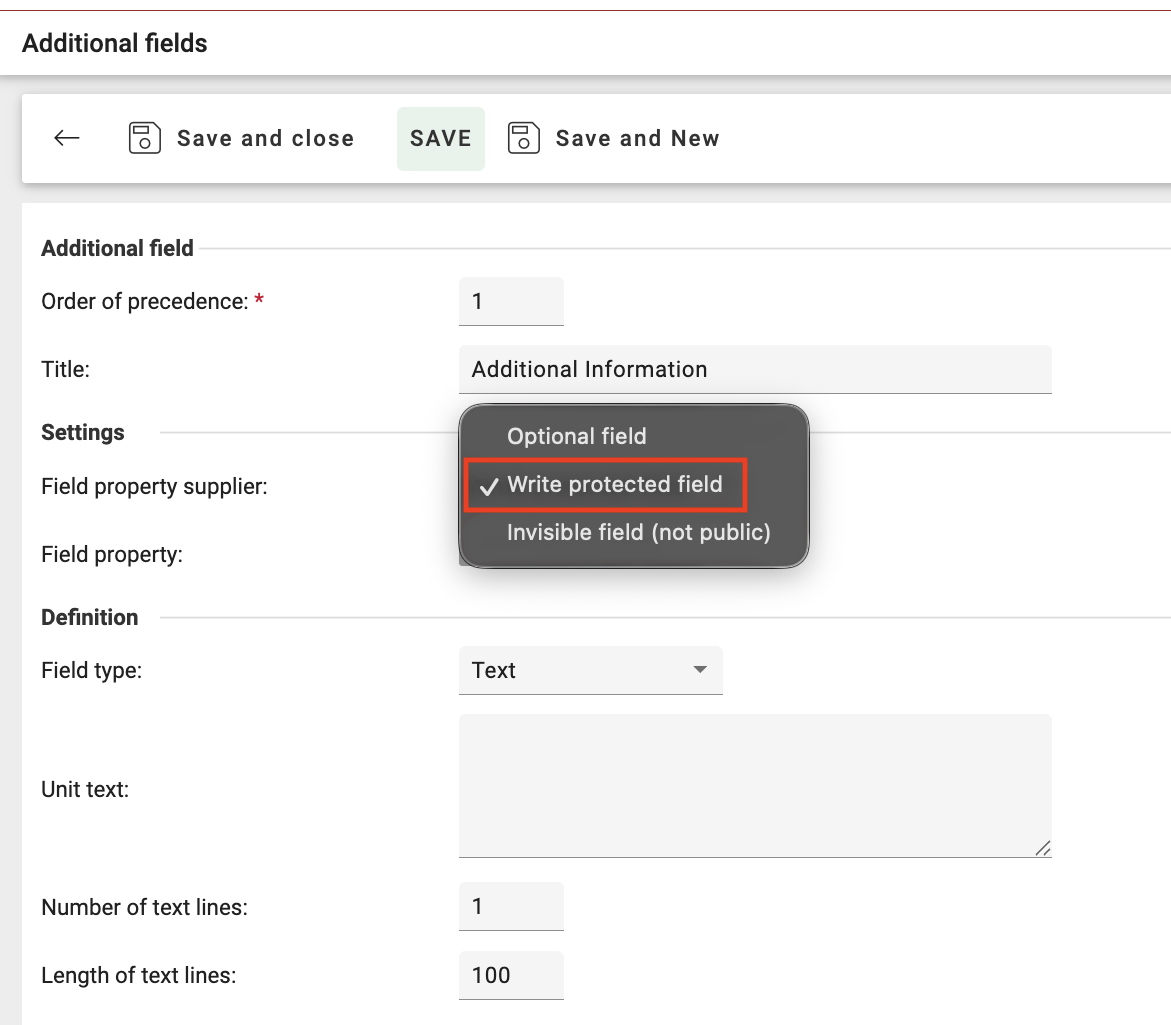Choose 'Optional field' from the open menu

coord(576,436)
